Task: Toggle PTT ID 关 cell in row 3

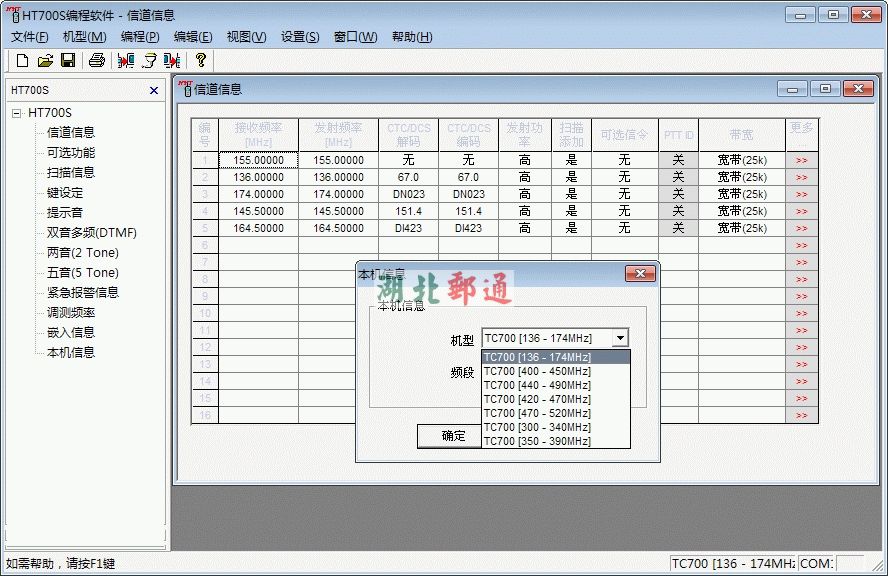Action: tap(678, 194)
